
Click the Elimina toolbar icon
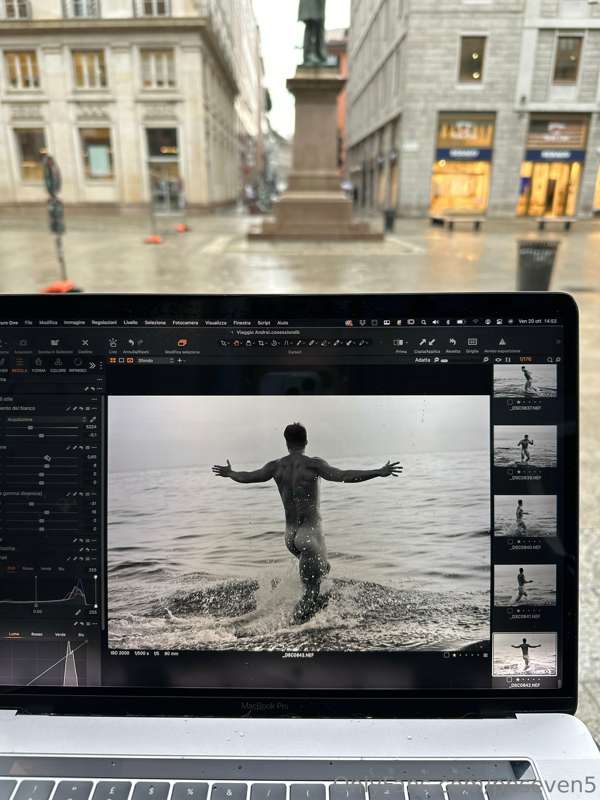click(85, 343)
